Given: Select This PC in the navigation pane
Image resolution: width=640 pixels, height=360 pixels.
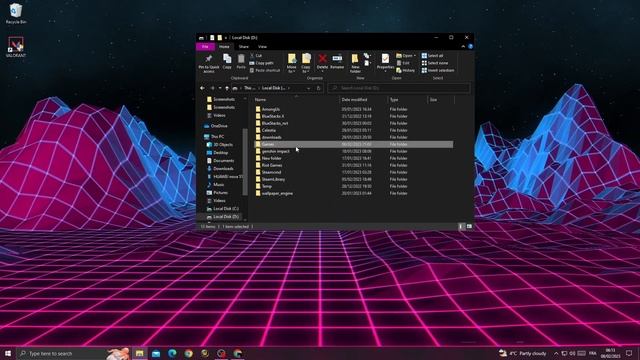Looking at the screenshot, I should [x=215, y=137].
